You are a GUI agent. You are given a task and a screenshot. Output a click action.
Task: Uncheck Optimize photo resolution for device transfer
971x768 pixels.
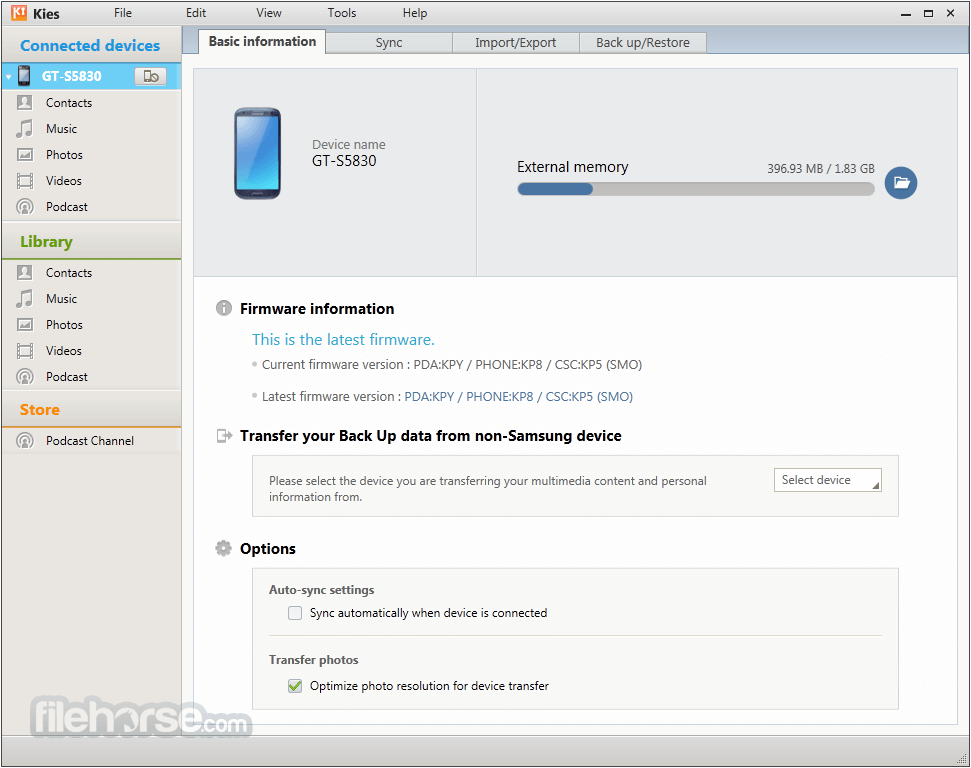295,686
